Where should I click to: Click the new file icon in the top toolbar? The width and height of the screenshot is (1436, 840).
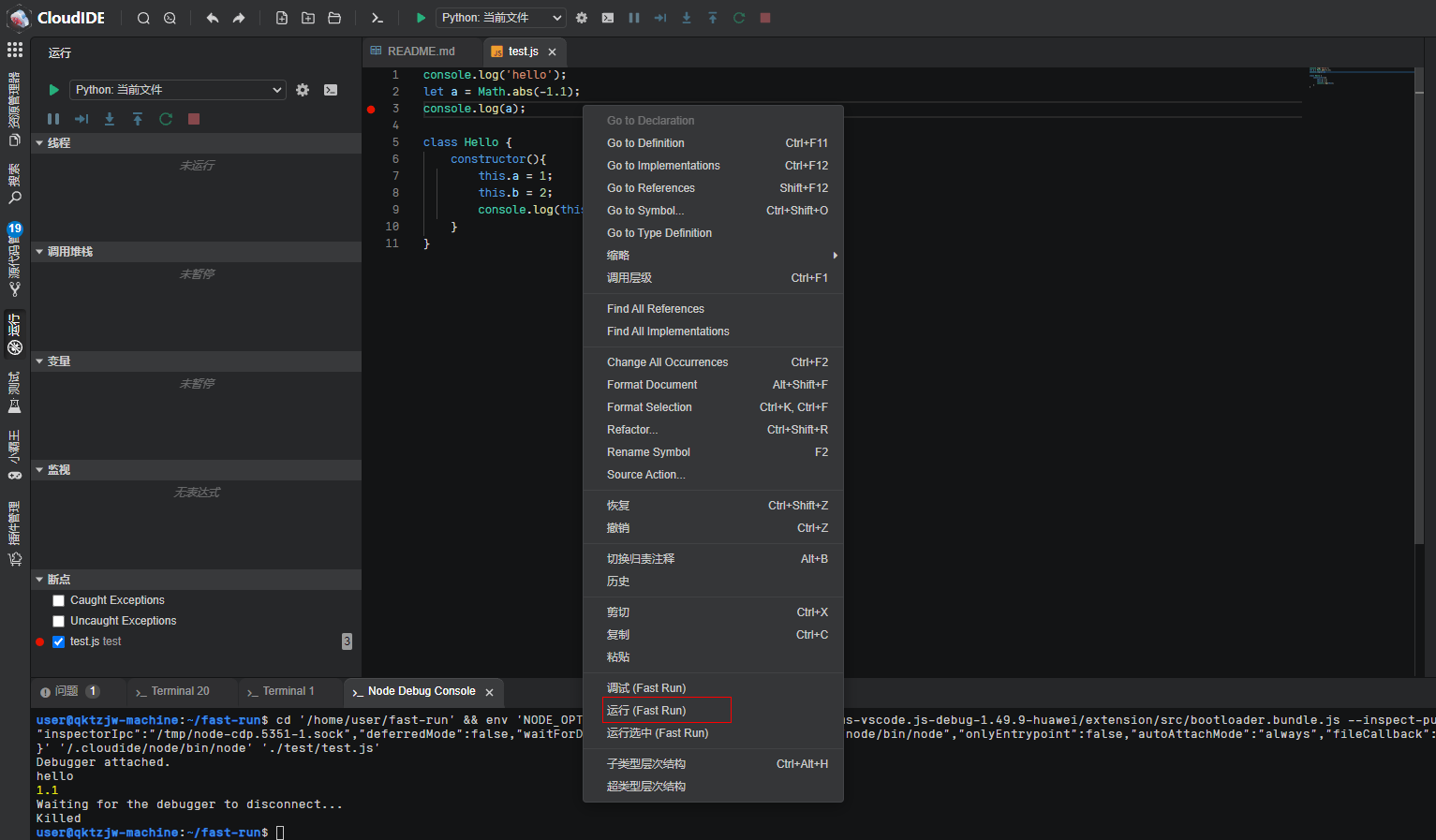[282, 18]
